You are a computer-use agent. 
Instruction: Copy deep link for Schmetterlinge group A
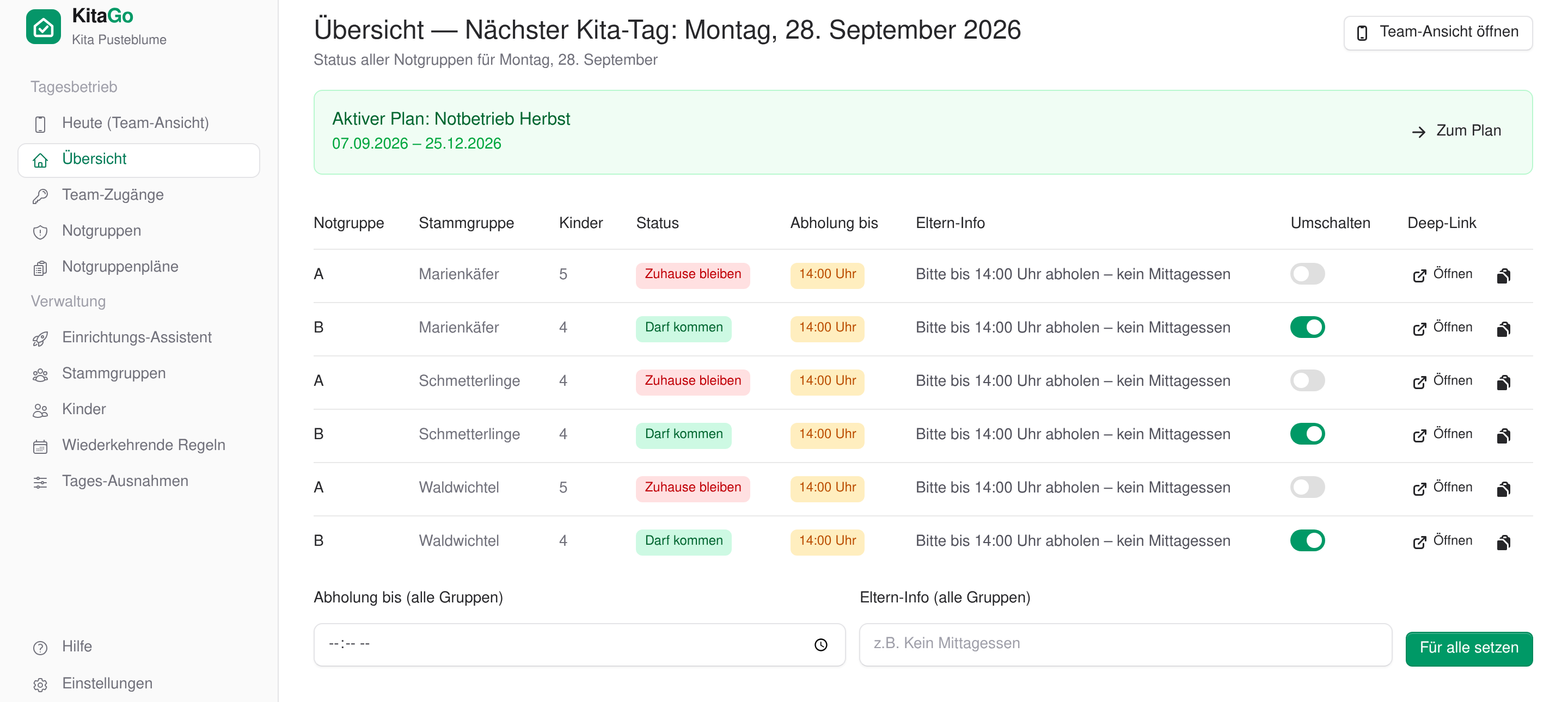pyautogui.click(x=1503, y=382)
